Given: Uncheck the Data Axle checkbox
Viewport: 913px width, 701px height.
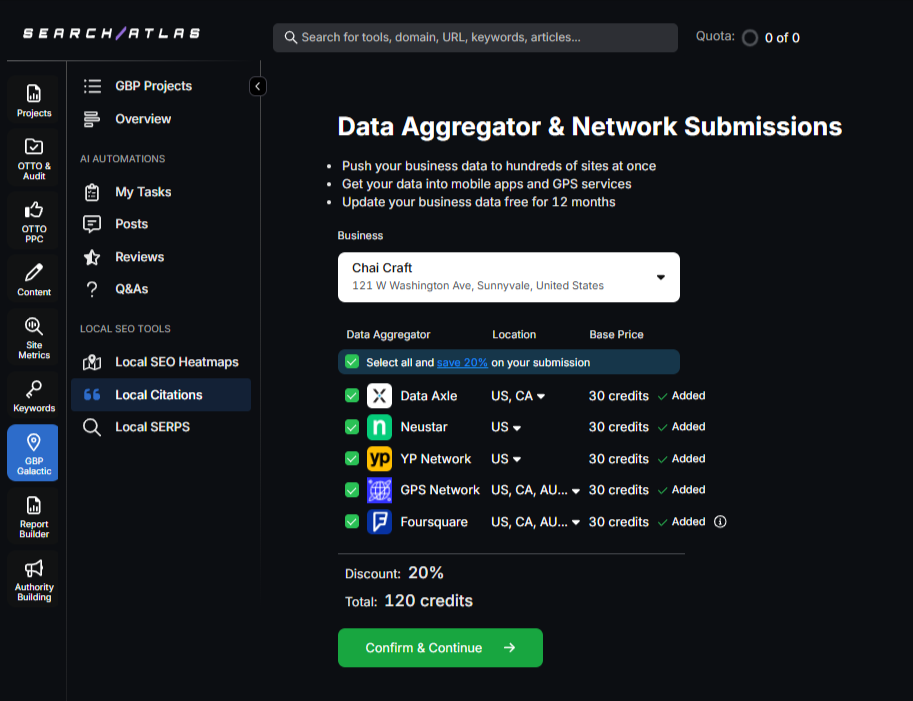Looking at the screenshot, I should click(352, 396).
